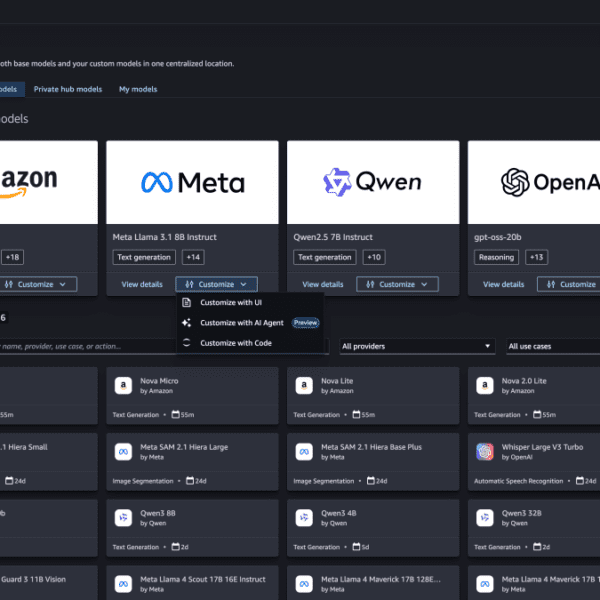600x600 pixels.
Task: Click the document icon beside Customize with UI
Action: coord(186,302)
